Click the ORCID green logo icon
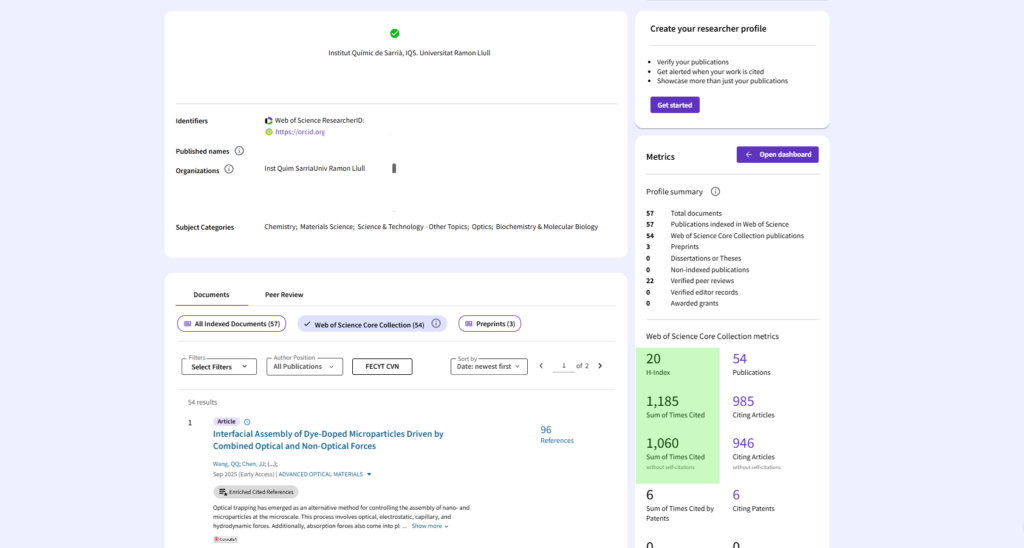This screenshot has width=1024, height=548. [x=268, y=132]
